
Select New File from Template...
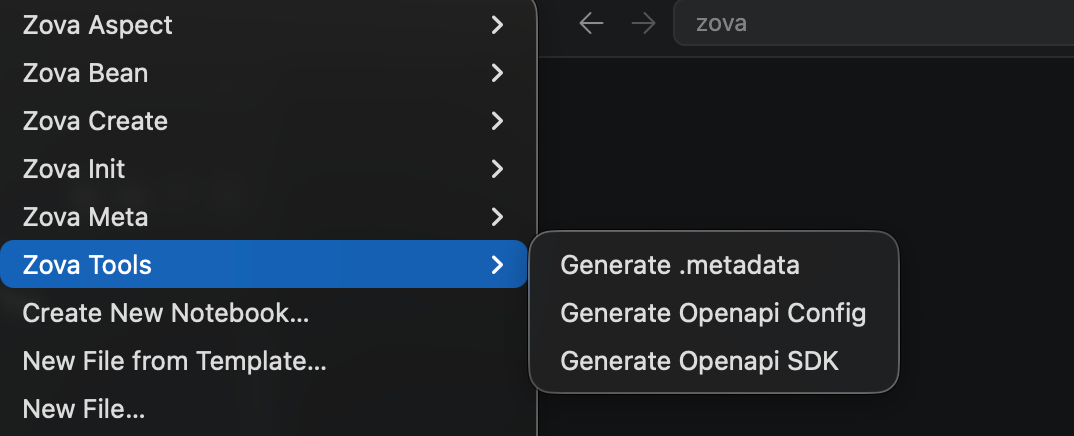174,360
